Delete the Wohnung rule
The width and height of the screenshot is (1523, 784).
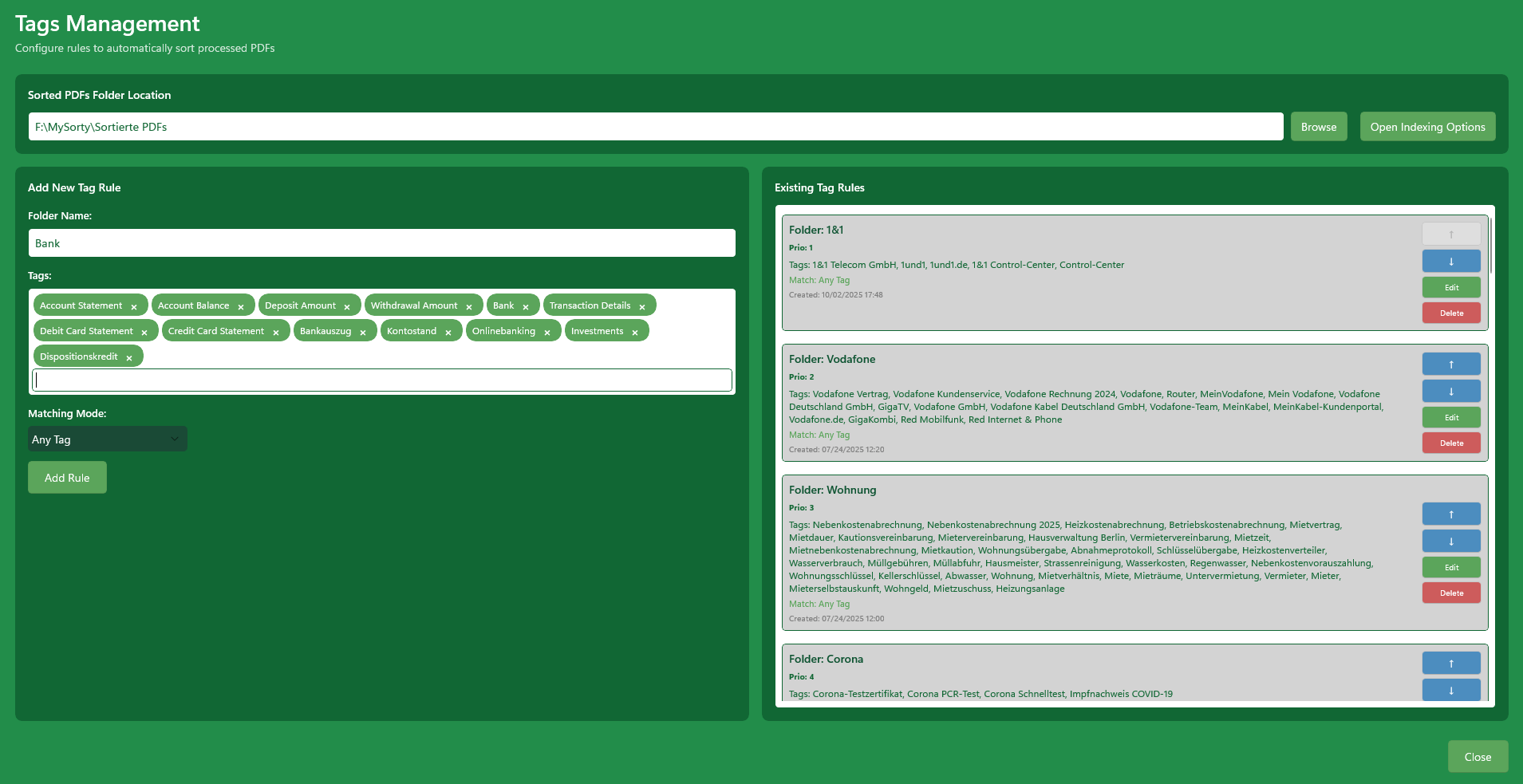(x=1450, y=593)
